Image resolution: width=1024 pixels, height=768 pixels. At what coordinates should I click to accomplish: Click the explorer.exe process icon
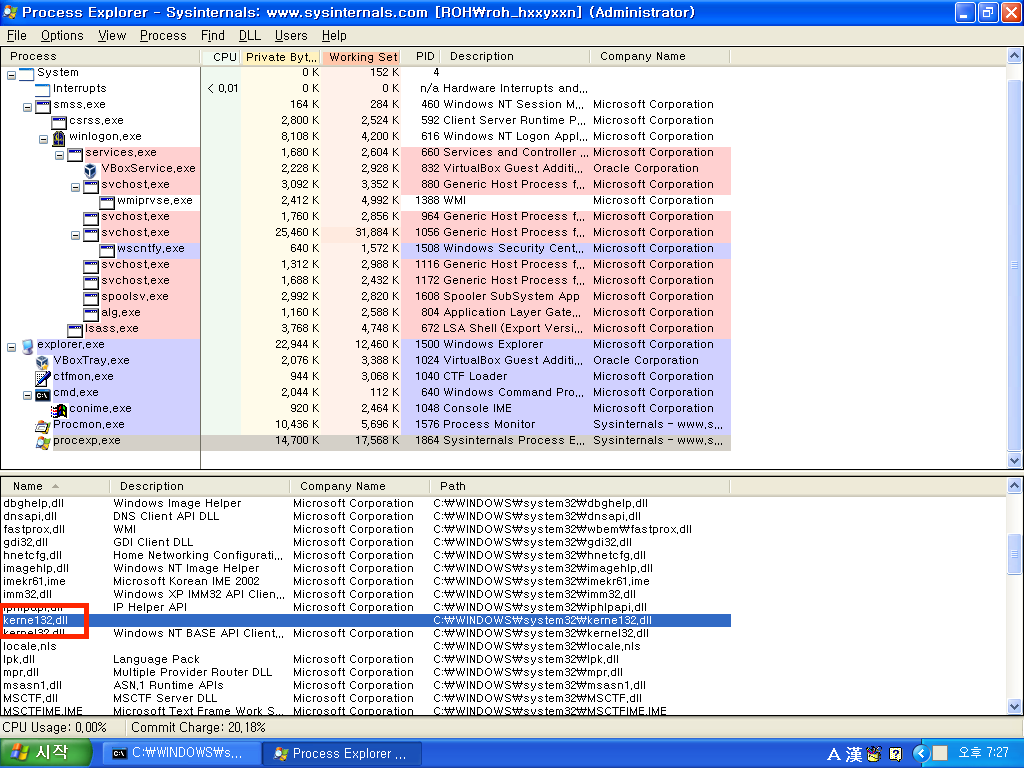click(x=27, y=346)
